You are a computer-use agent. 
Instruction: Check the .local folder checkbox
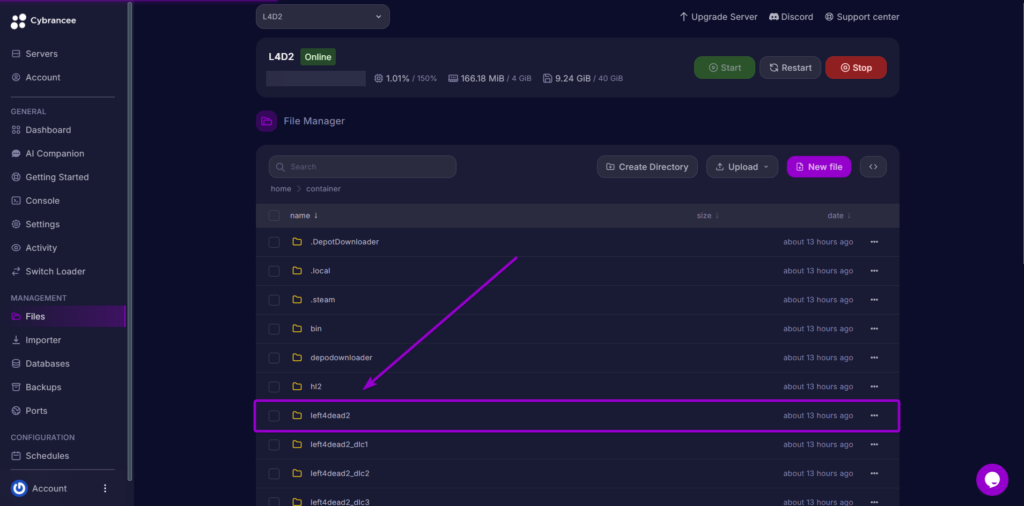tap(274, 271)
